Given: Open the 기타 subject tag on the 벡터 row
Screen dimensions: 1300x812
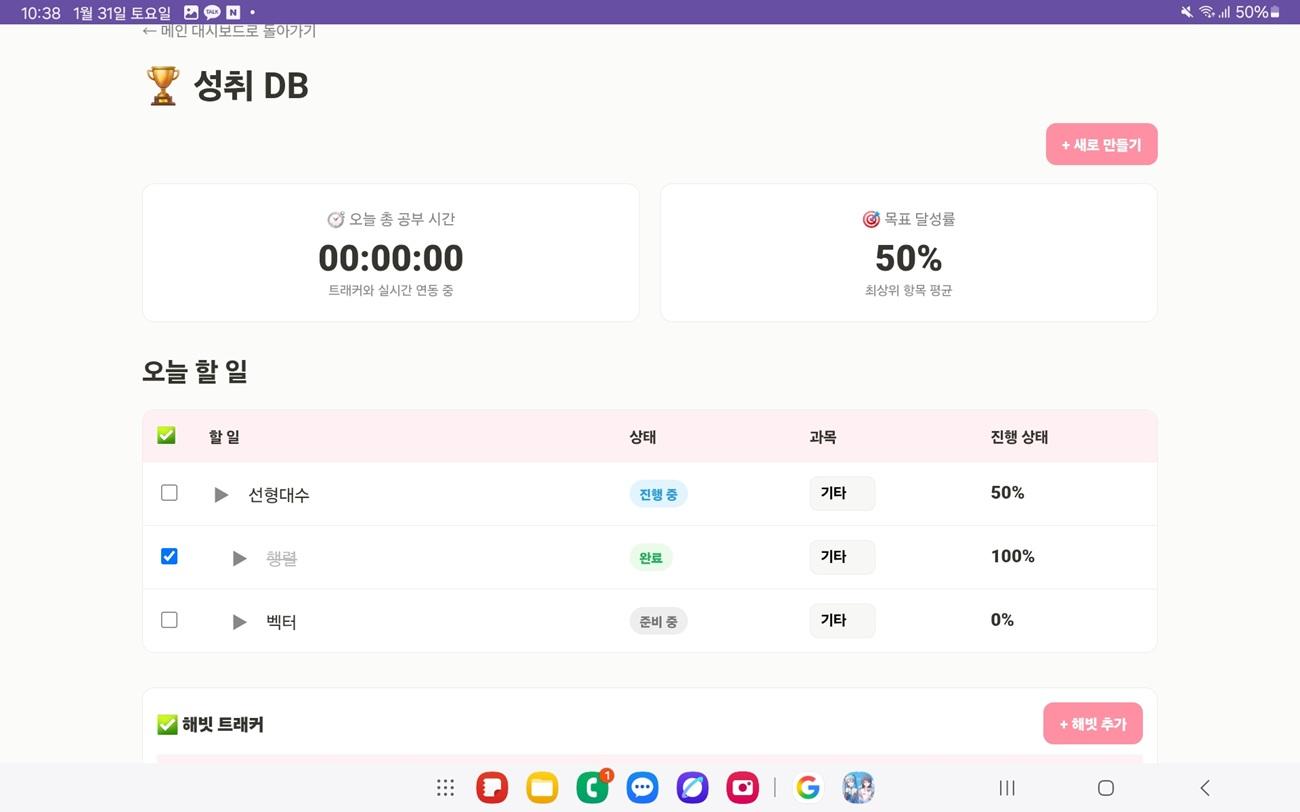Looking at the screenshot, I should 842,620.
